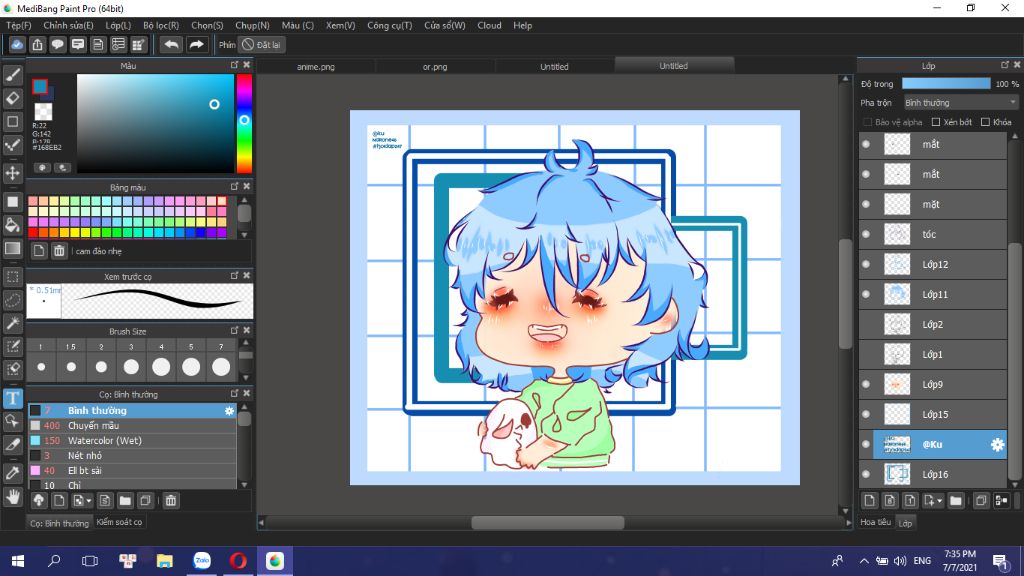Click the delete brush trash icon

[x=170, y=501]
